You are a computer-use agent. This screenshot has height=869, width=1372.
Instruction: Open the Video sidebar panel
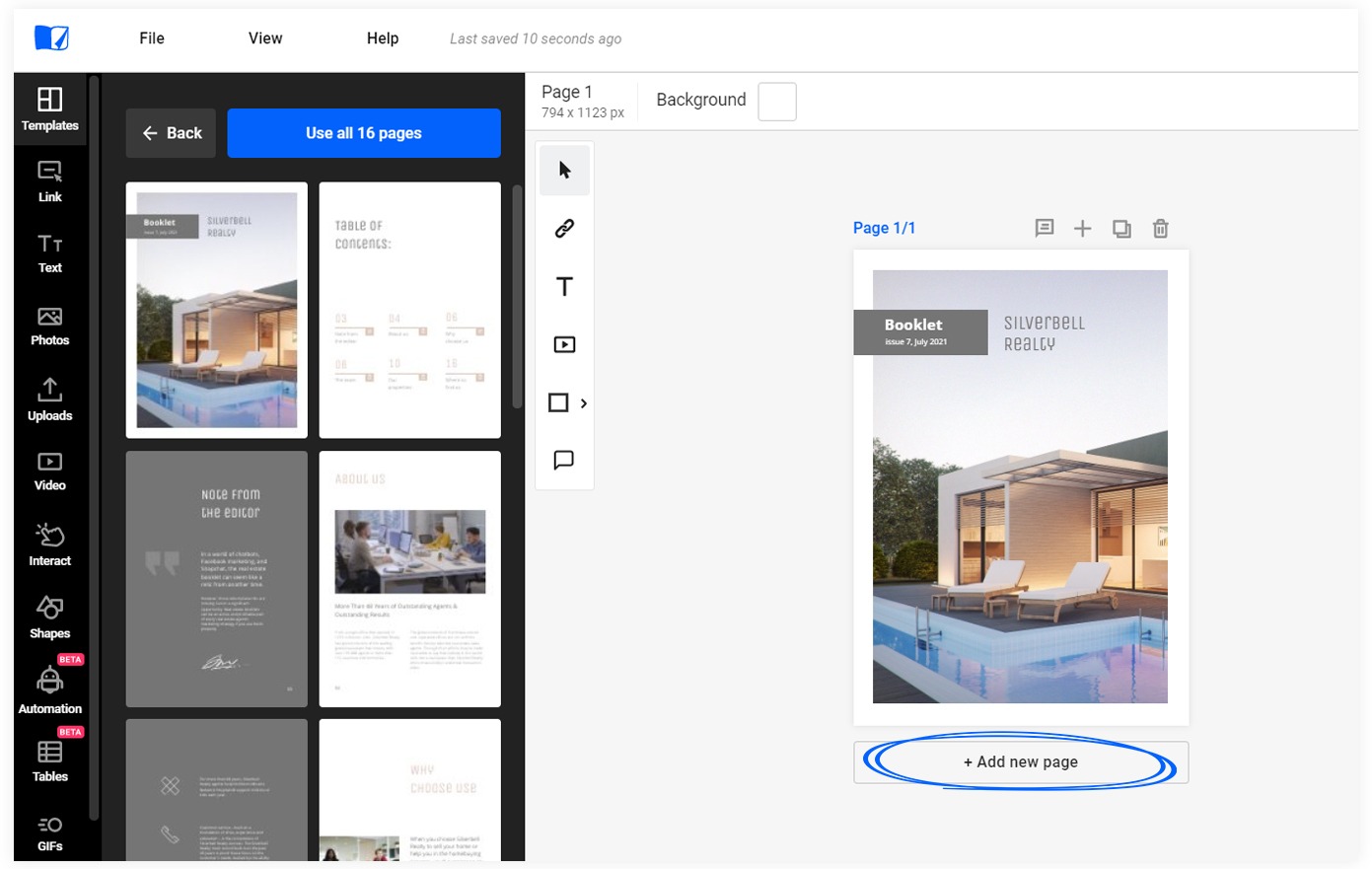tap(50, 471)
